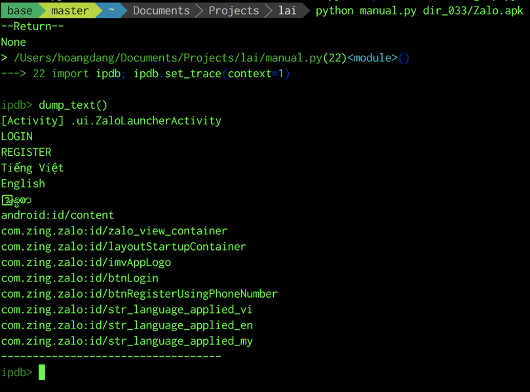Click the '--Return--' line

coord(32,26)
